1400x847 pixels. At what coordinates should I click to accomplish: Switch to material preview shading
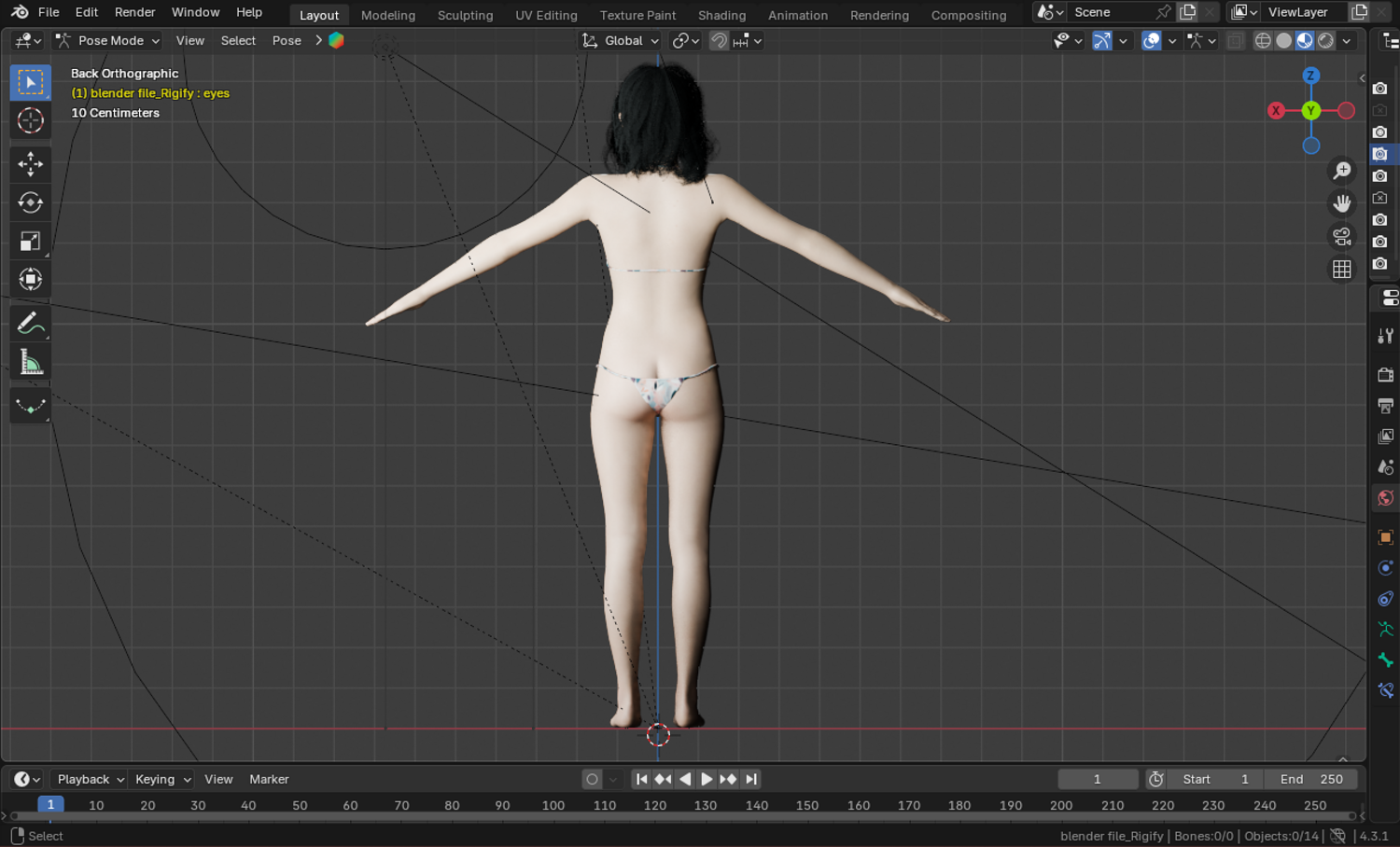(1305, 40)
